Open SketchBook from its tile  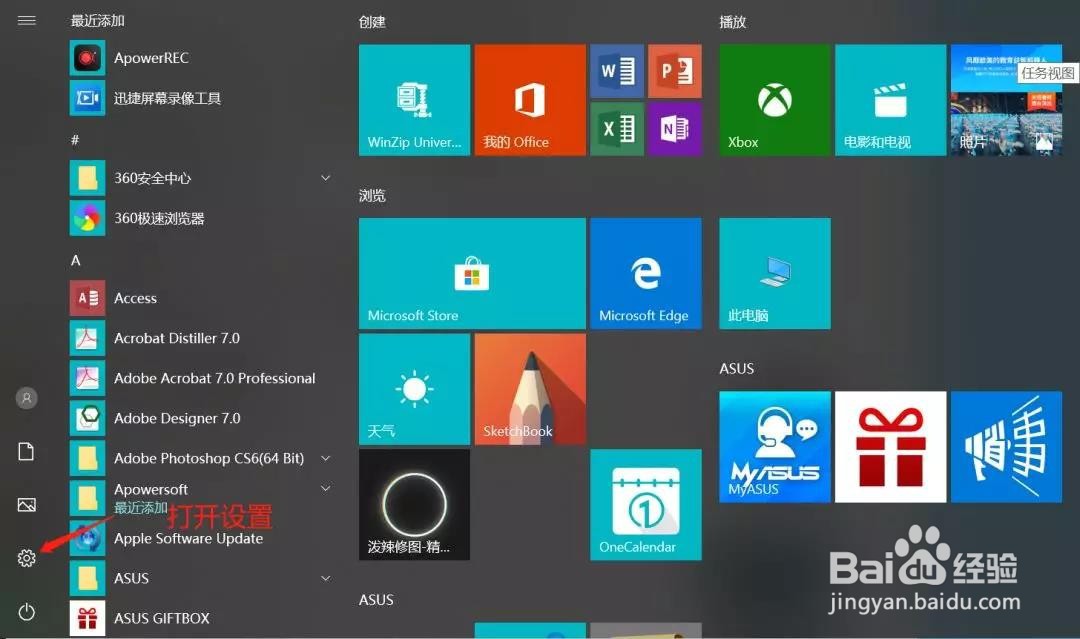click(x=529, y=388)
